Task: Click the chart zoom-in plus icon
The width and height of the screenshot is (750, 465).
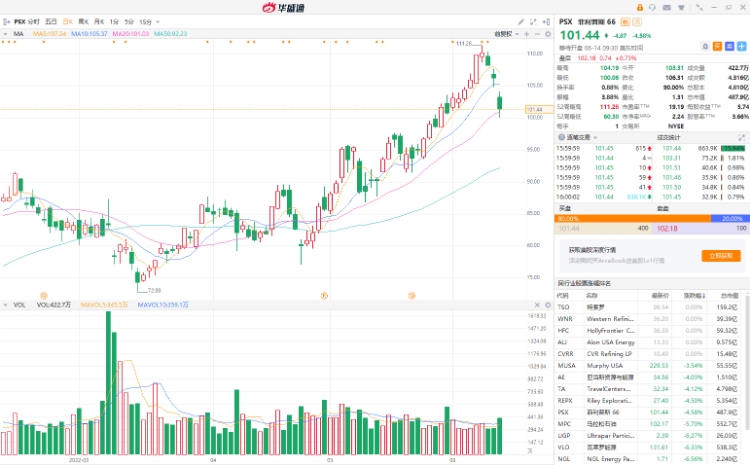Action: pyautogui.click(x=527, y=34)
